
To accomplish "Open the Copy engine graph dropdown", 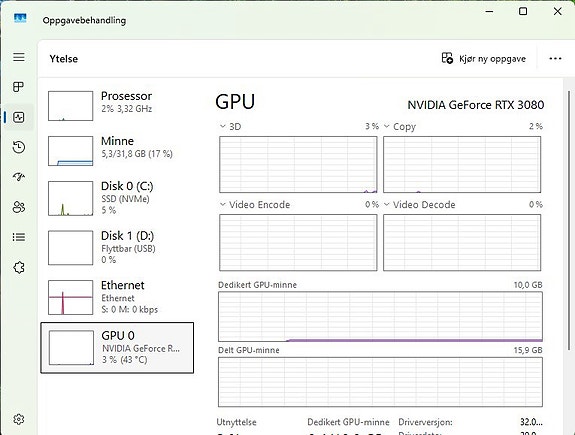I will 400,127.
